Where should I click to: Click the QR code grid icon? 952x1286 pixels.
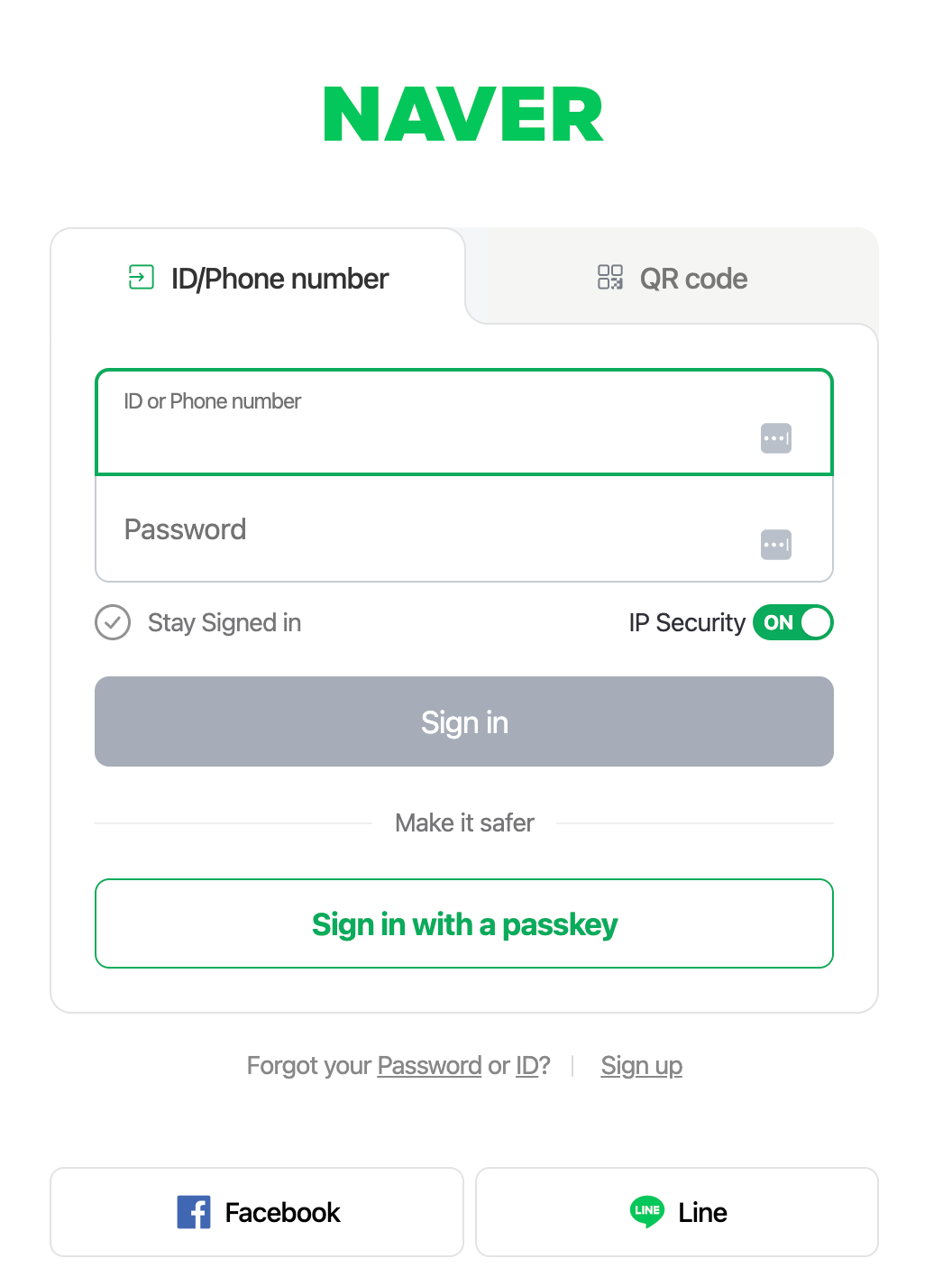coord(610,277)
